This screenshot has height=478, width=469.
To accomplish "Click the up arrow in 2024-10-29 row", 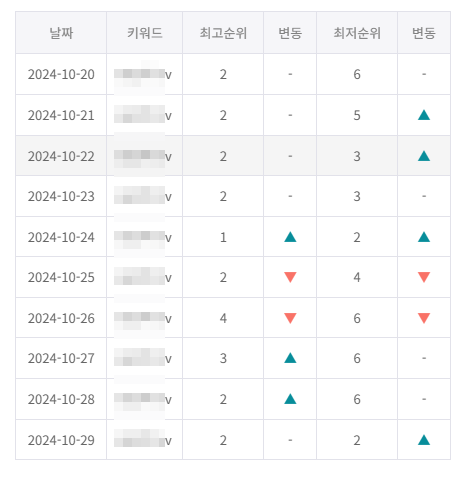I will click(424, 440).
